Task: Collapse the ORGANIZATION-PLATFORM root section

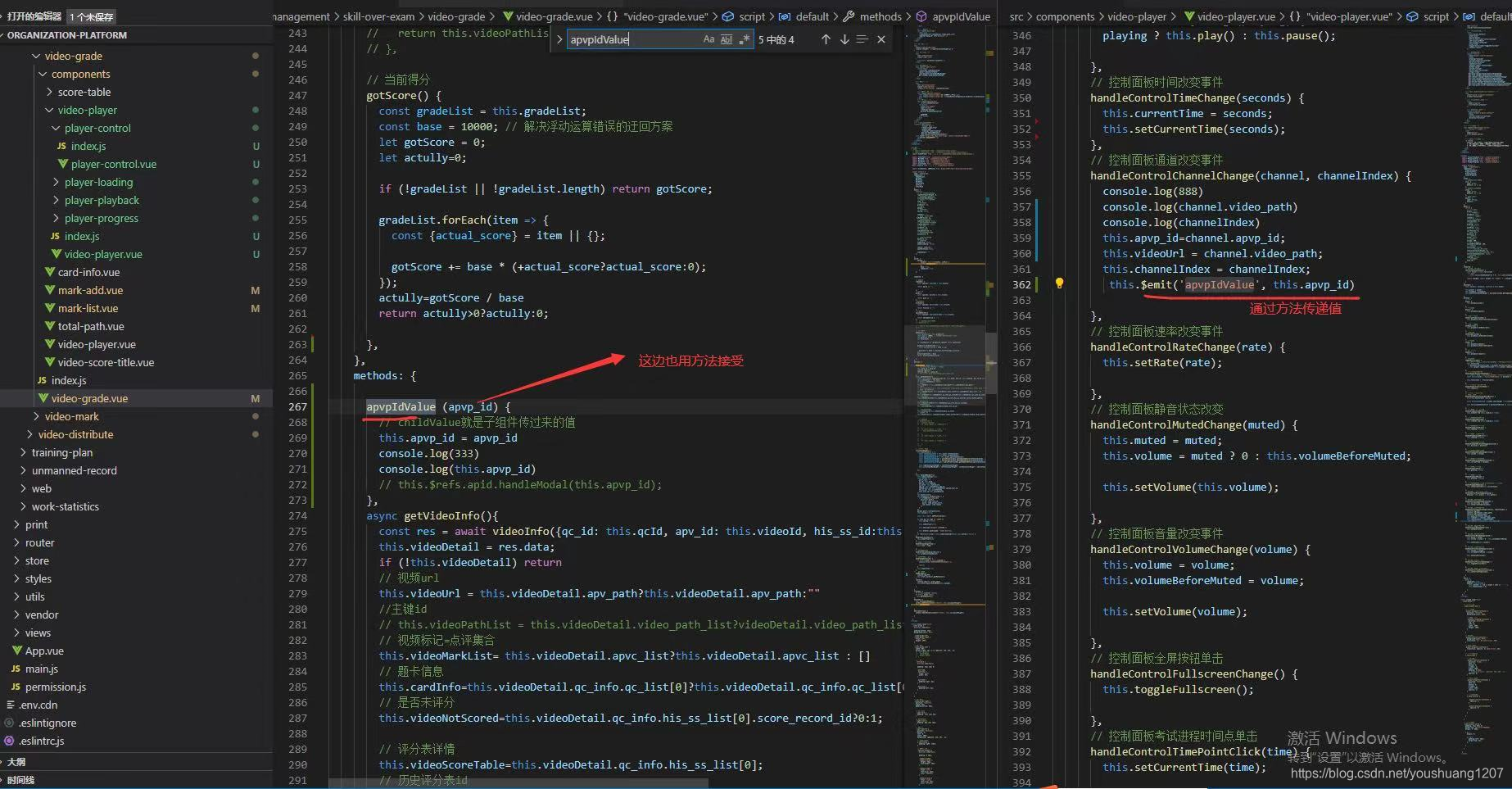Action: click(x=135, y=35)
